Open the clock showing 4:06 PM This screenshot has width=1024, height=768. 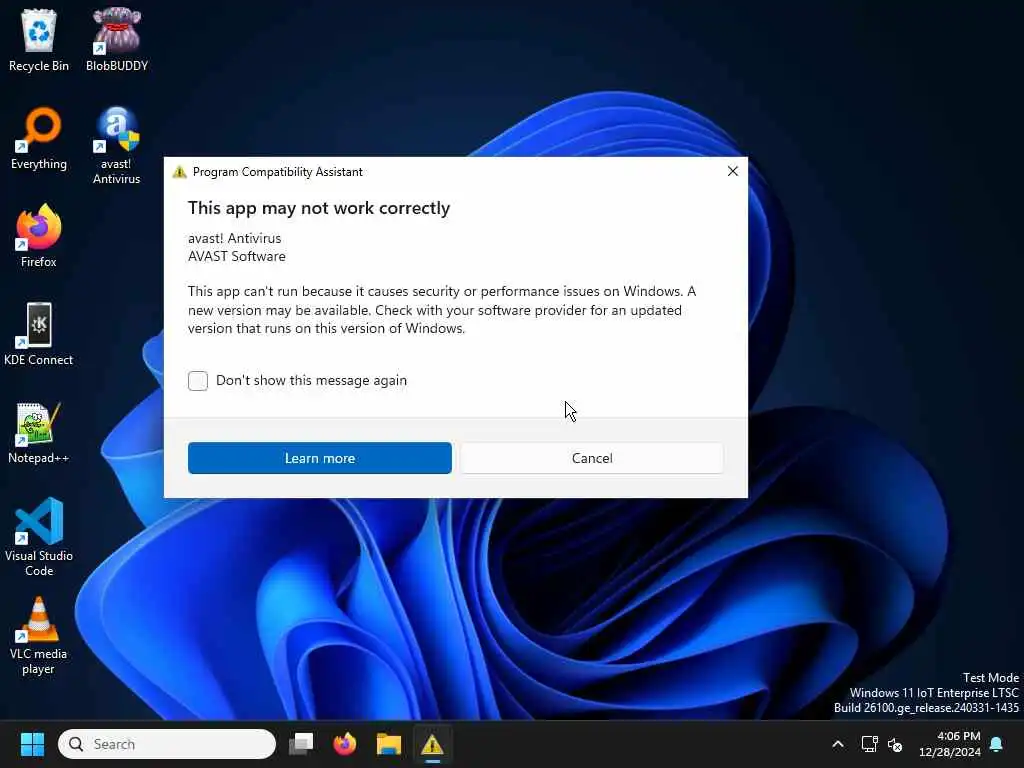coord(950,744)
